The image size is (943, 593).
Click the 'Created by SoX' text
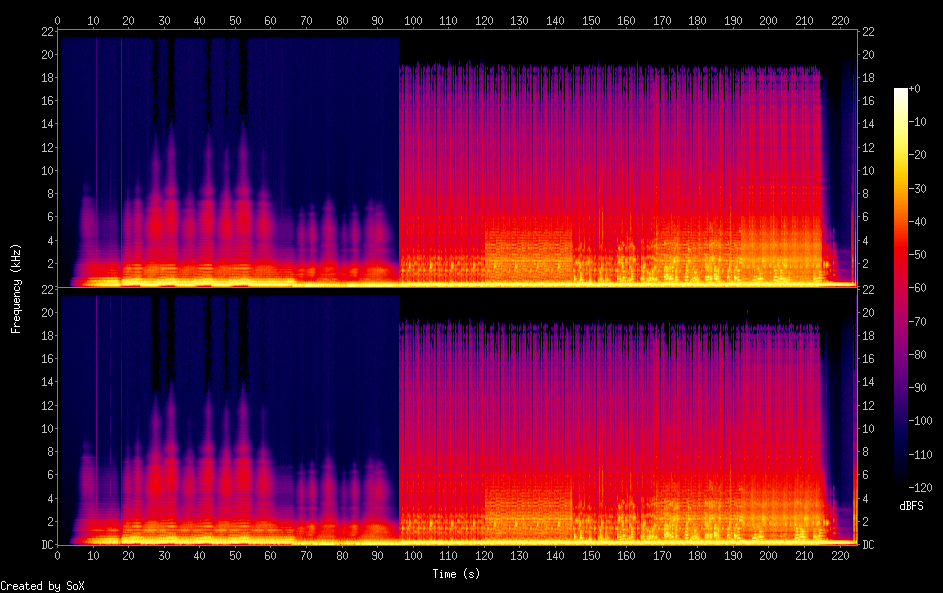click(34, 586)
